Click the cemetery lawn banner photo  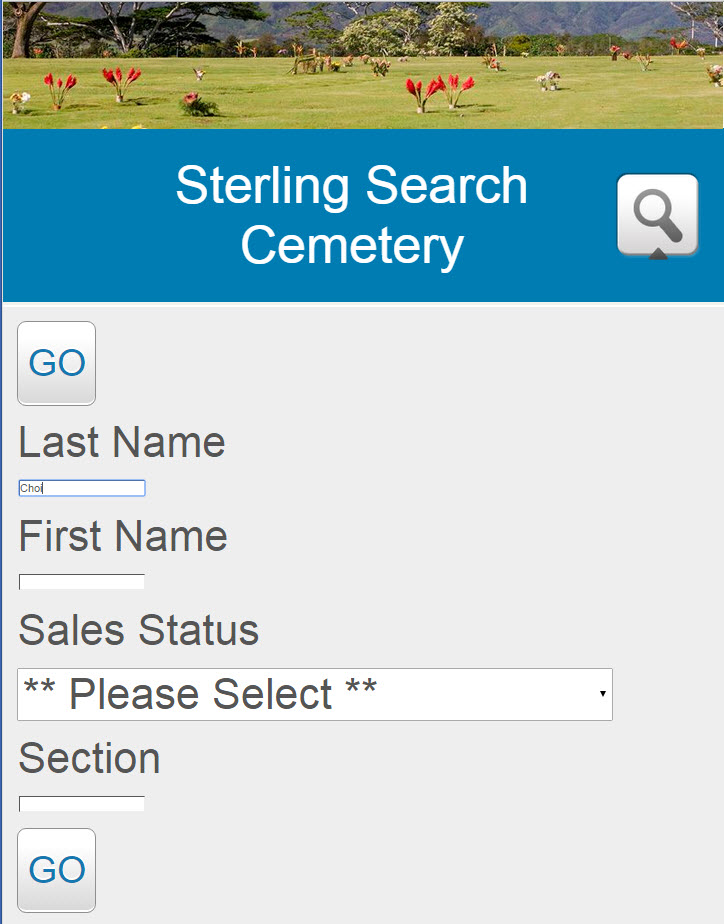click(x=363, y=64)
